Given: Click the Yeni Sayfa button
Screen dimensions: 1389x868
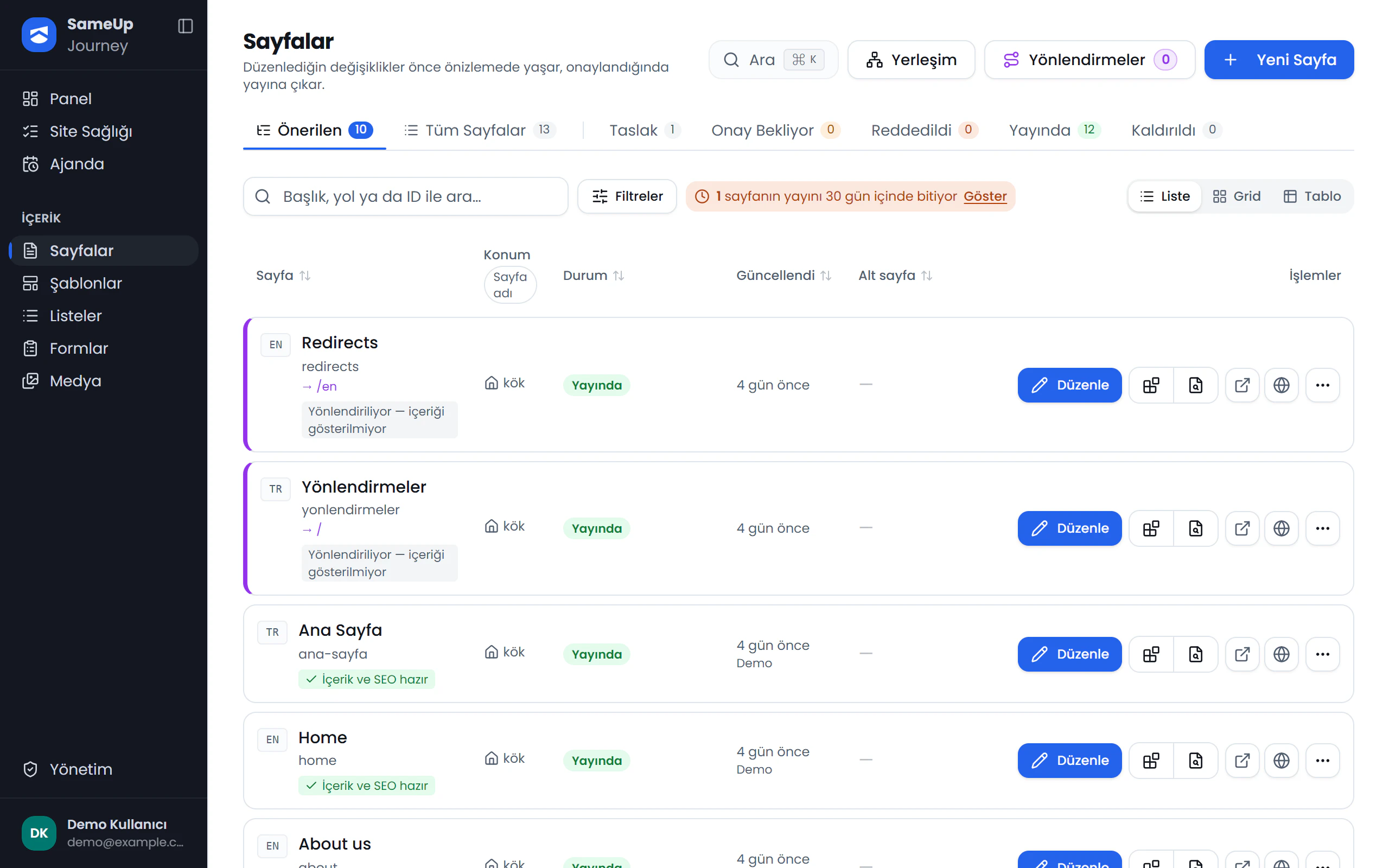Looking at the screenshot, I should point(1279,60).
